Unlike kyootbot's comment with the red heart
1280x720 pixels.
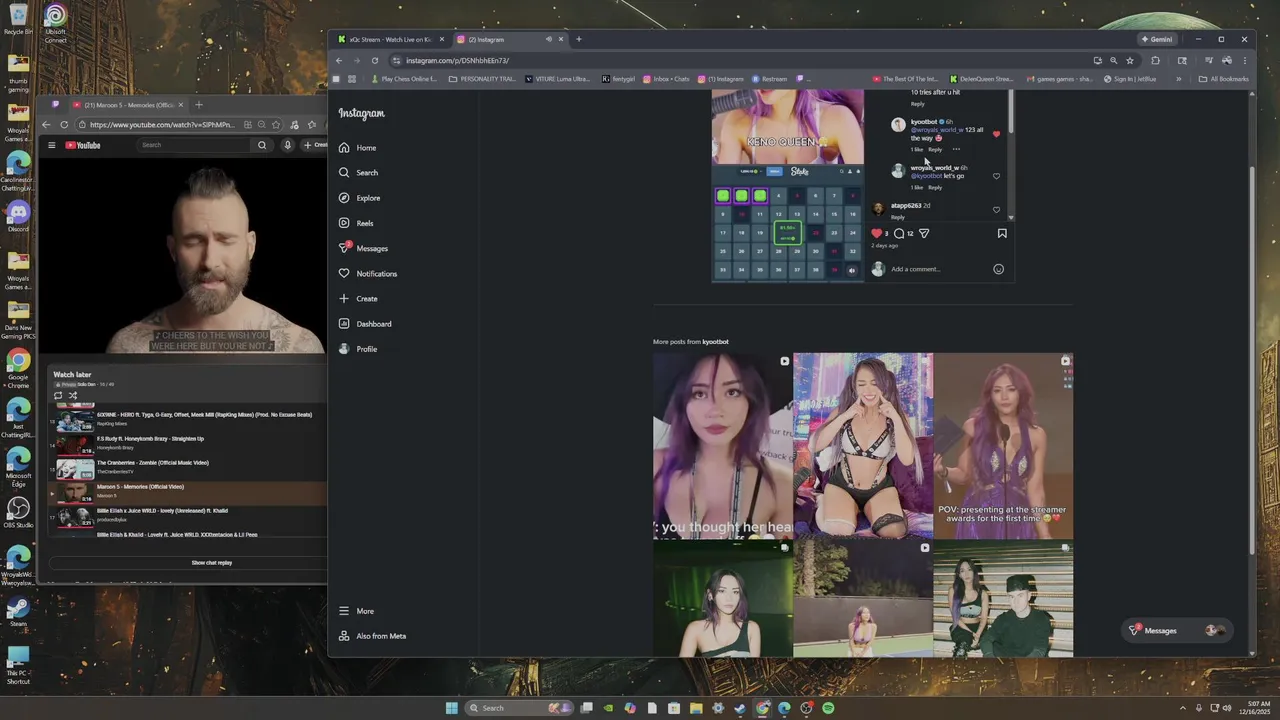click(996, 134)
